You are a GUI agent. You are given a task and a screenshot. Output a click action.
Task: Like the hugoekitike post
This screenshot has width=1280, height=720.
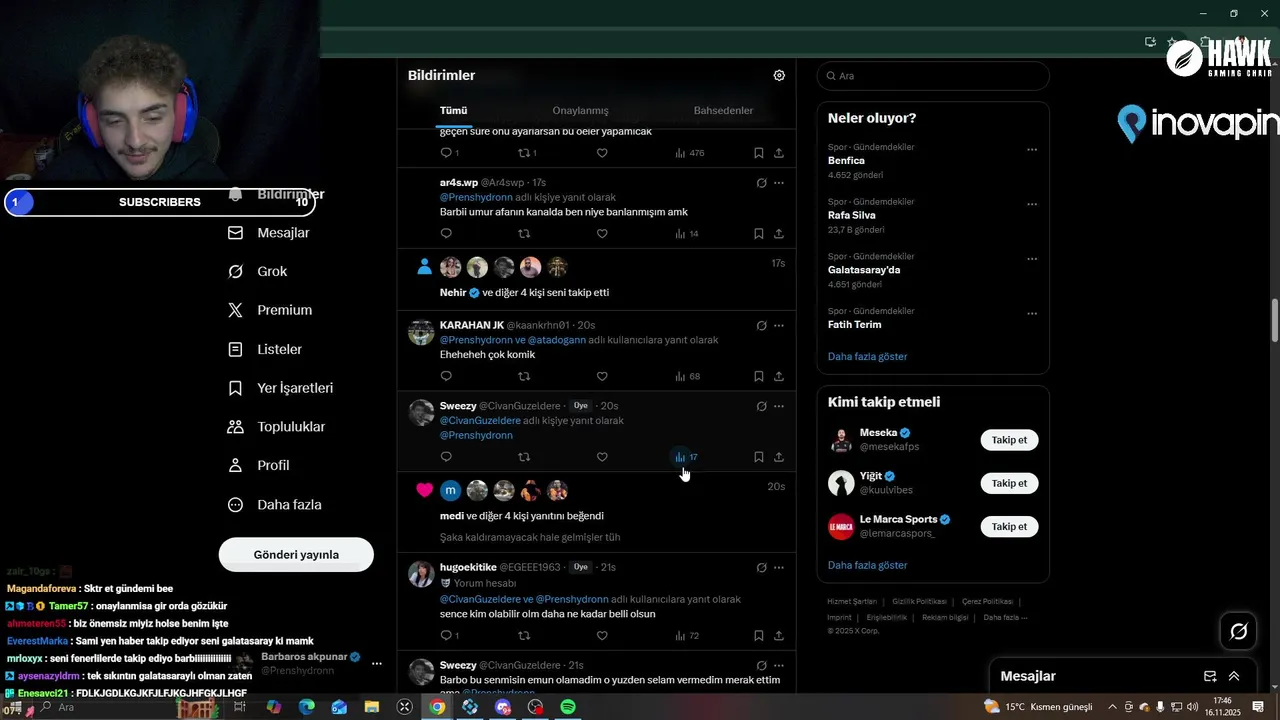[x=602, y=636]
